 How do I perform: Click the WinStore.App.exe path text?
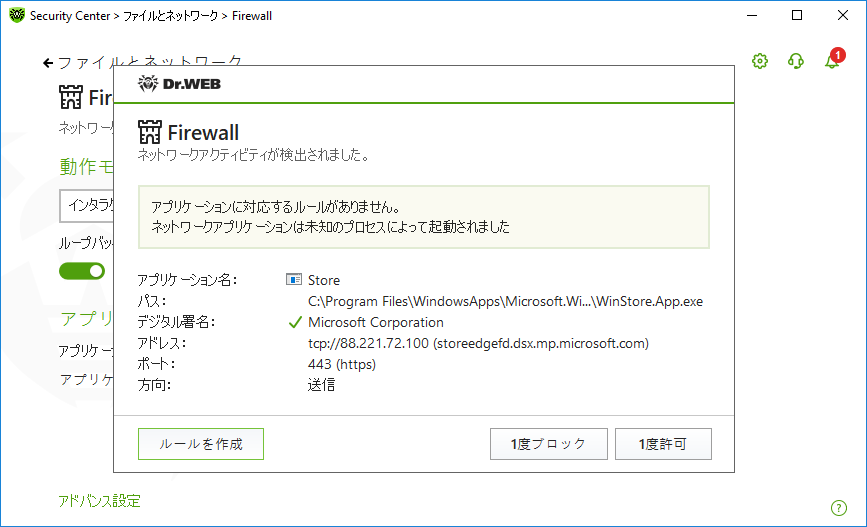(x=505, y=301)
